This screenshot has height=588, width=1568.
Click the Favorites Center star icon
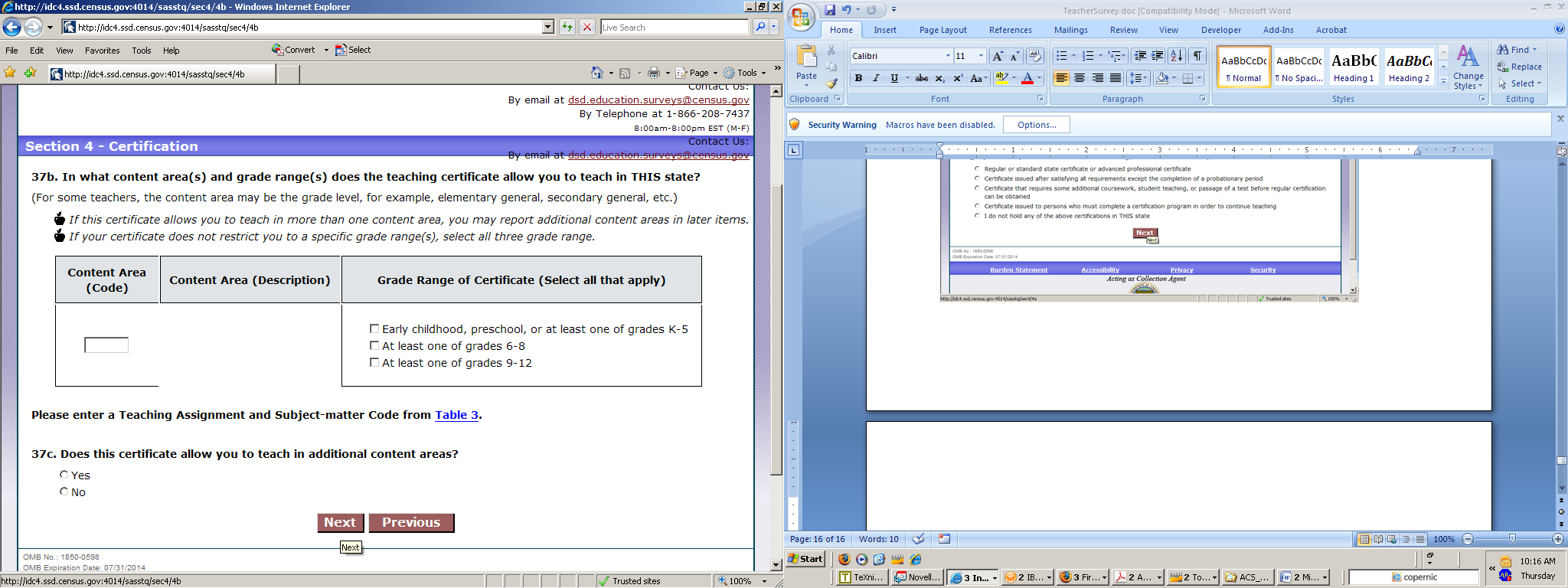tap(10, 73)
